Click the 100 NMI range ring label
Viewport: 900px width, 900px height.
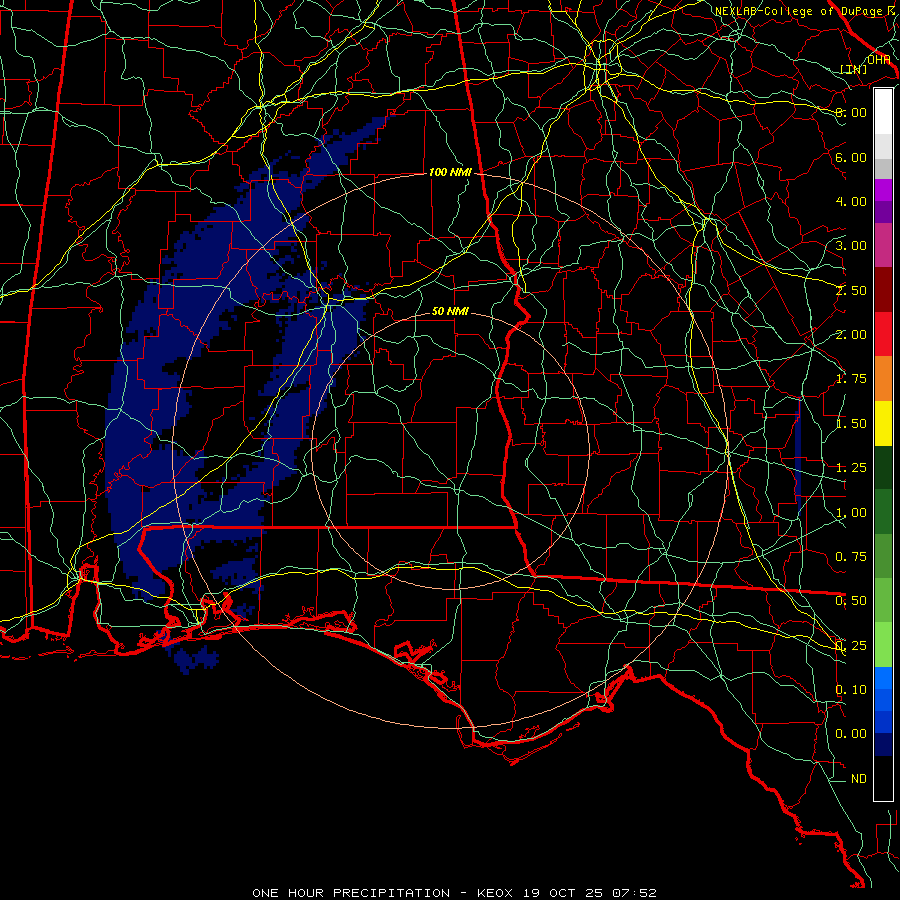point(450,172)
